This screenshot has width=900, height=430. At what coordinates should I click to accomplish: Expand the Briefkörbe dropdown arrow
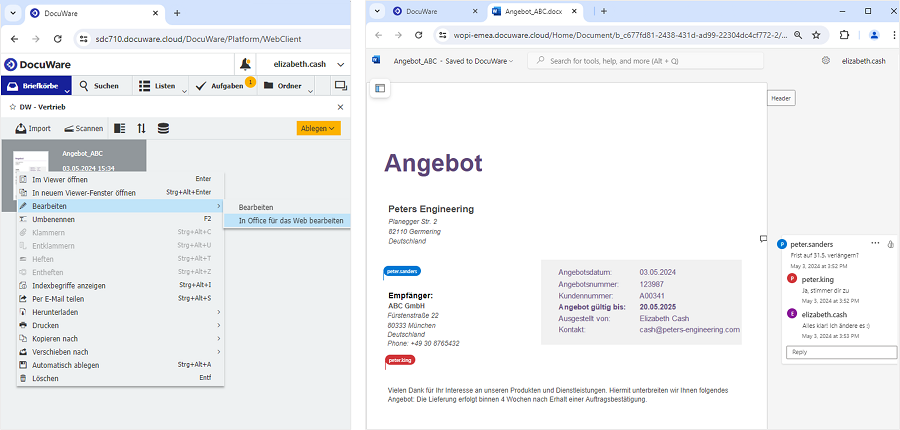[67, 90]
